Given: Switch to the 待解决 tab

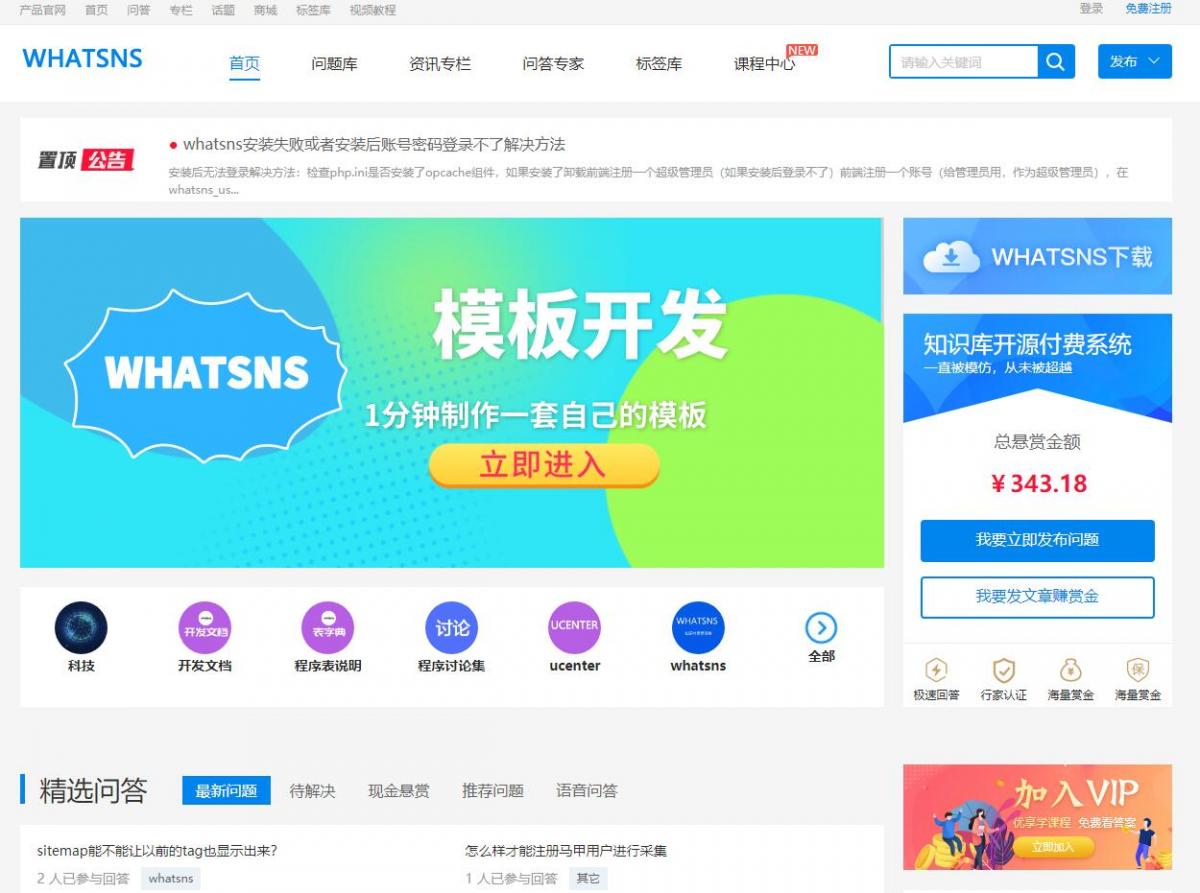Looking at the screenshot, I should coord(312,791).
